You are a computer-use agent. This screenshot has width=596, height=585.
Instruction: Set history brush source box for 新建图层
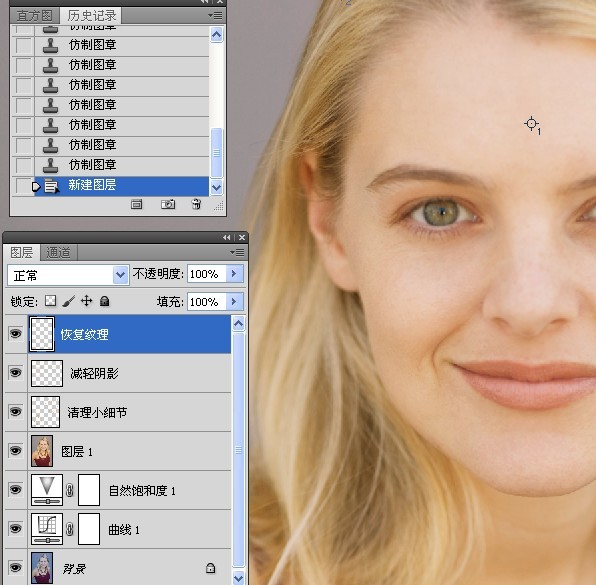click(23, 186)
